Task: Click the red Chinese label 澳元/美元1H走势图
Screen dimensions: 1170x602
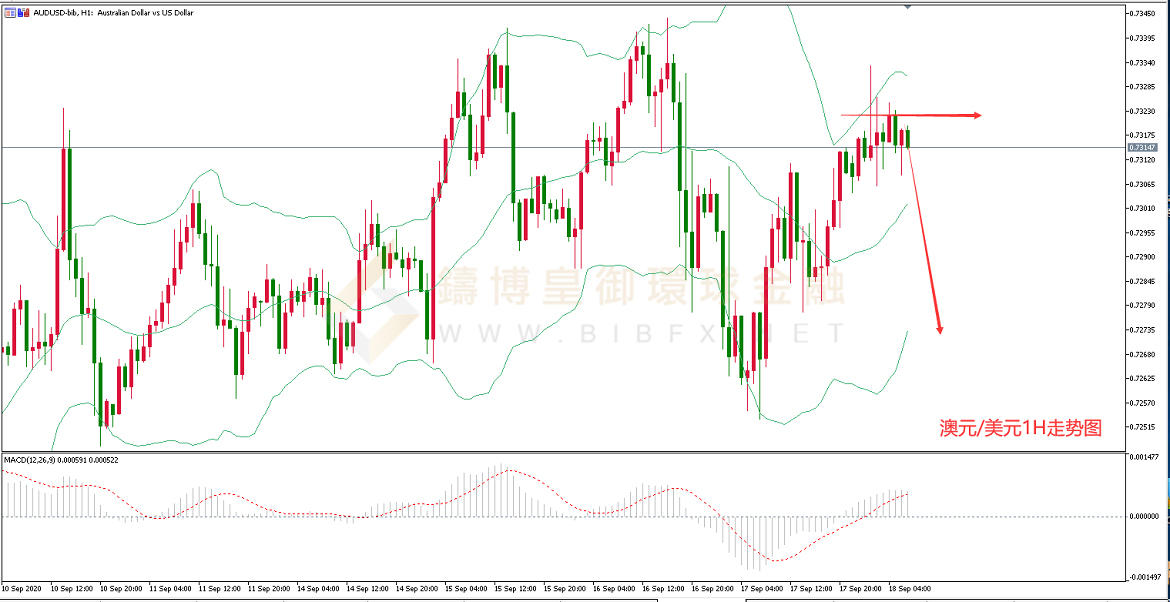Action: pyautogui.click(x=1020, y=427)
